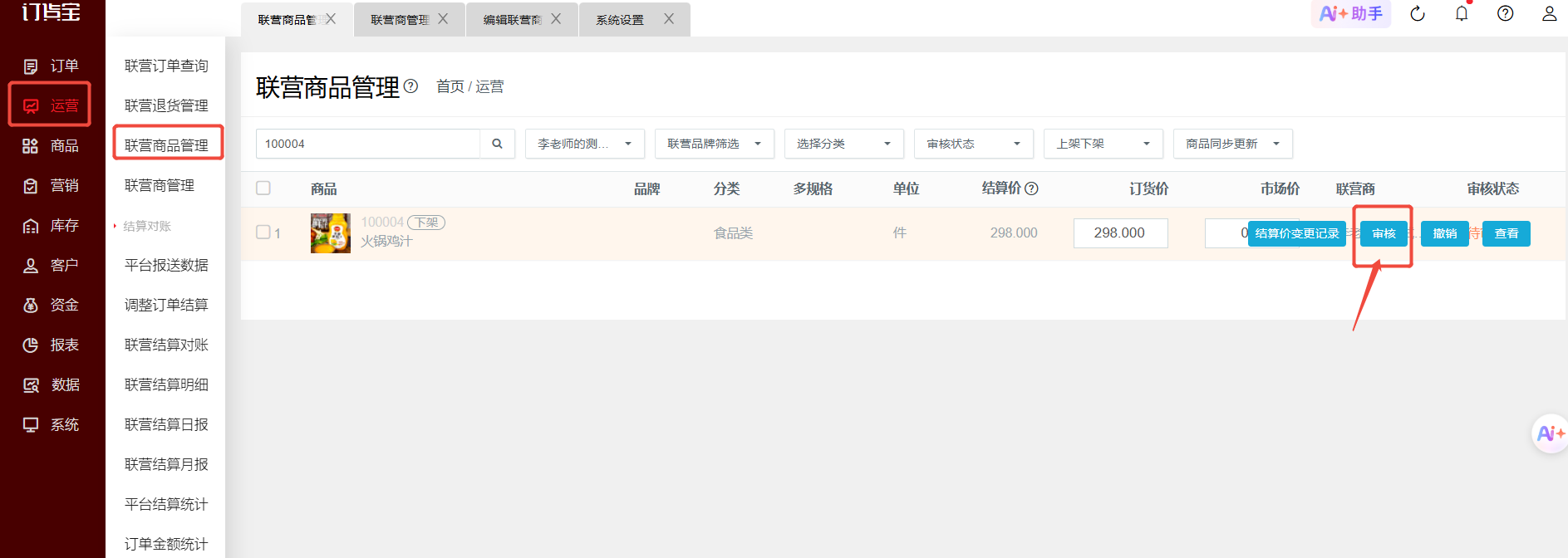Click the 撤销 button
1568x558 pixels.
click(x=1445, y=233)
